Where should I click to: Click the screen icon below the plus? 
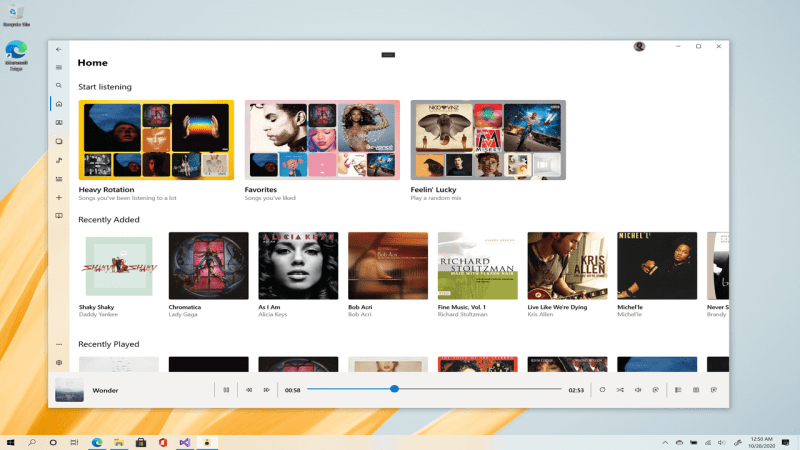coord(59,216)
